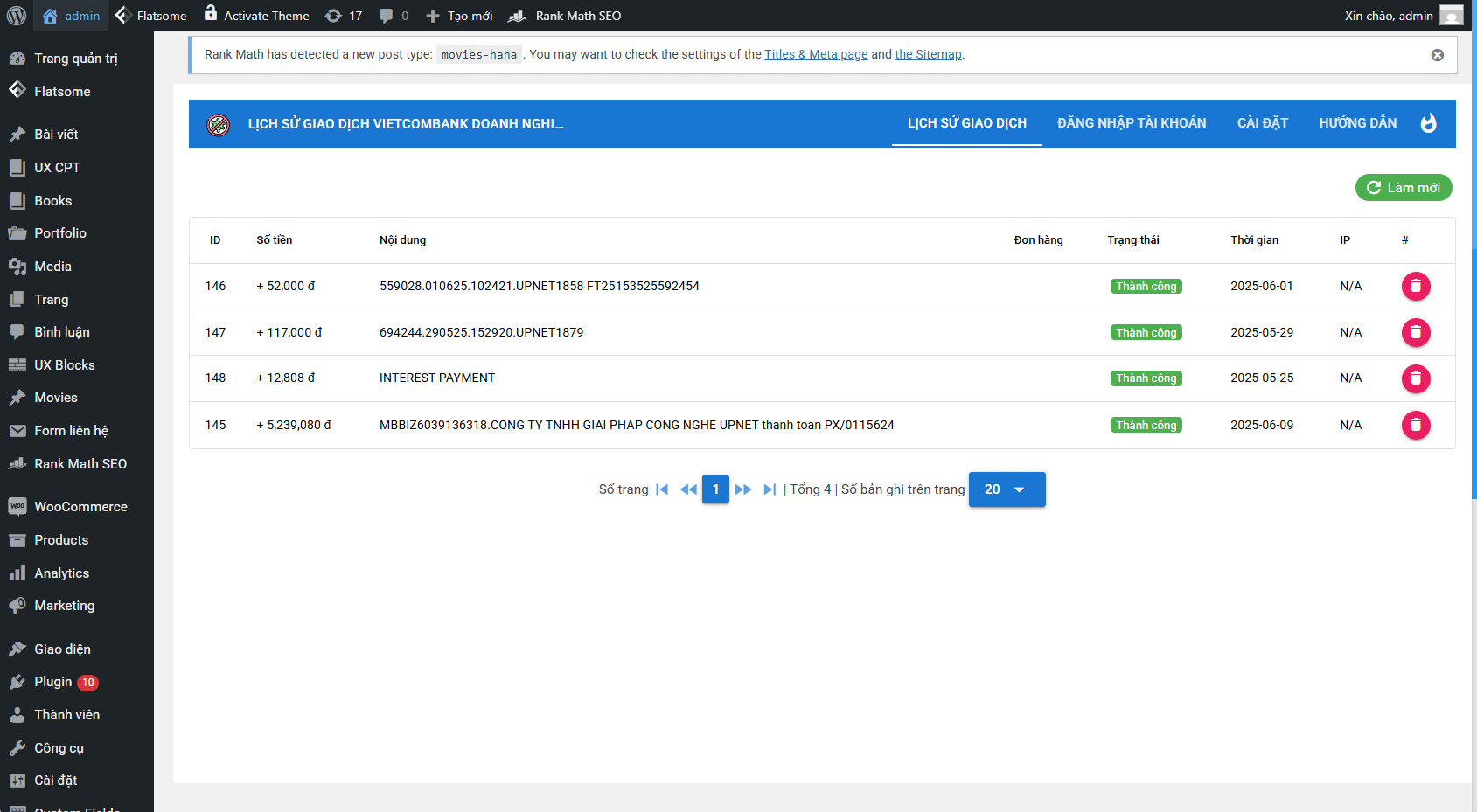Click the admin avatar thumbnail

pos(1452,16)
